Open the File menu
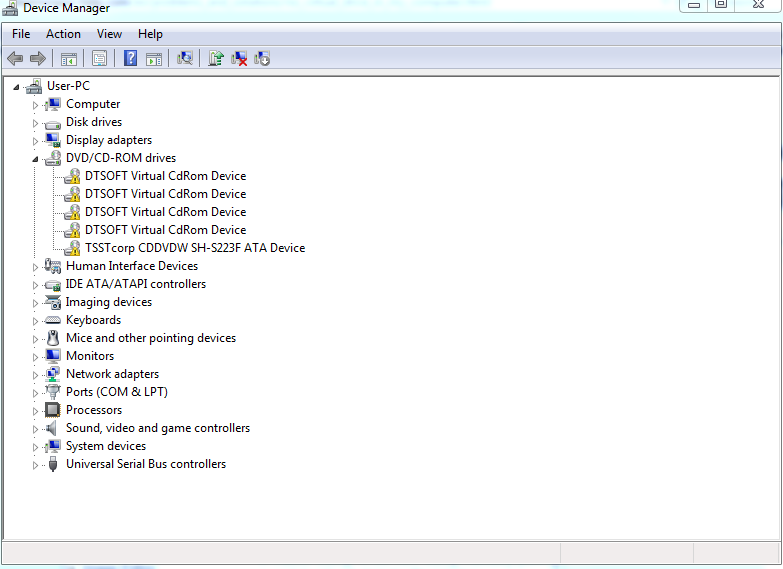783x569 pixels. [21, 34]
